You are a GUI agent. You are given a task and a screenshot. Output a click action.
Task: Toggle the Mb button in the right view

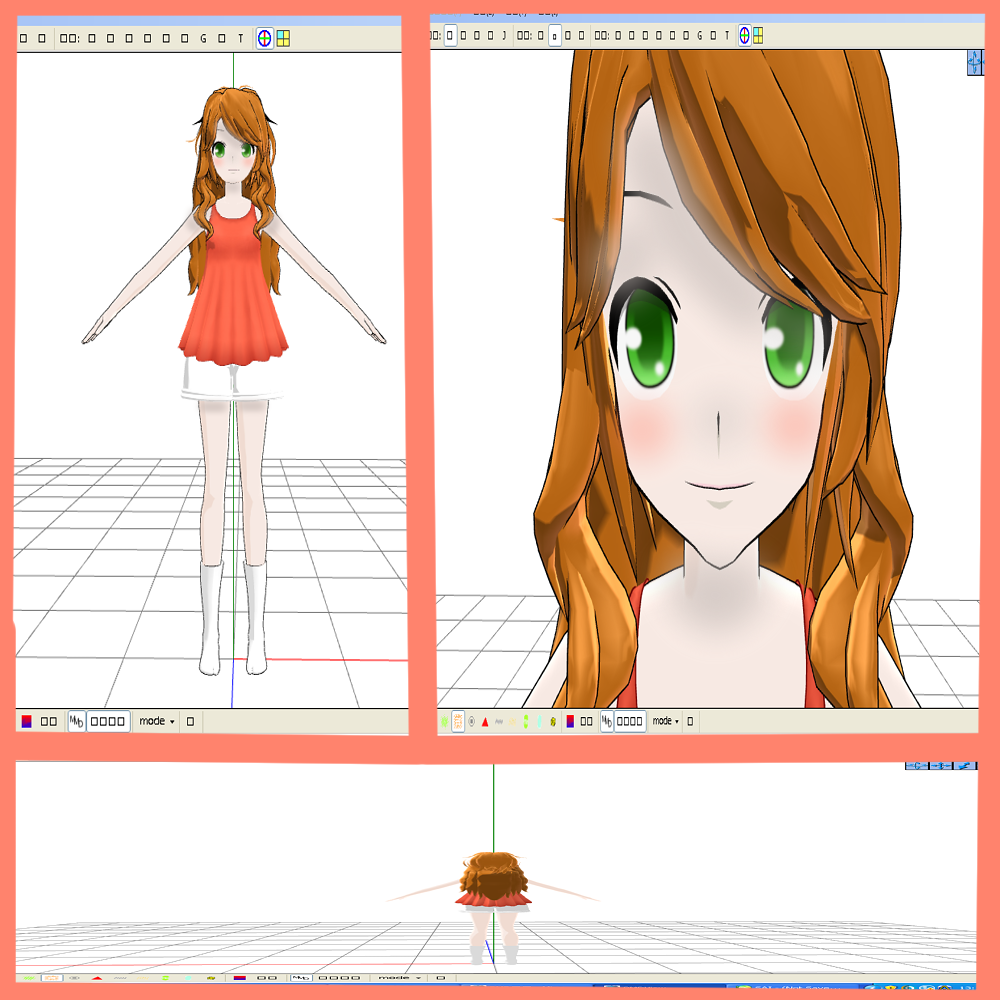pos(607,721)
